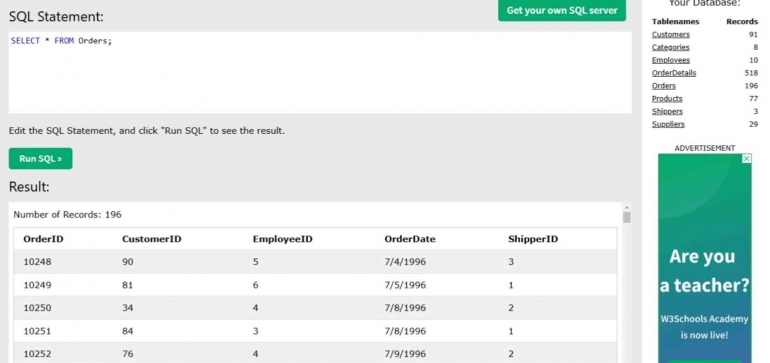Select OrderID cell 10248
Viewport: 770px width, 363px height.
37,262
